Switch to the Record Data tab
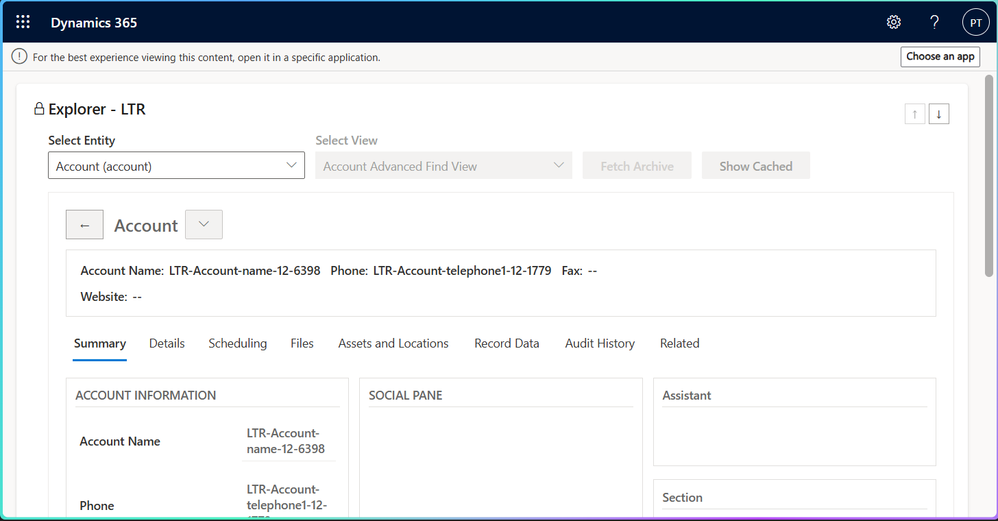 pyautogui.click(x=507, y=344)
